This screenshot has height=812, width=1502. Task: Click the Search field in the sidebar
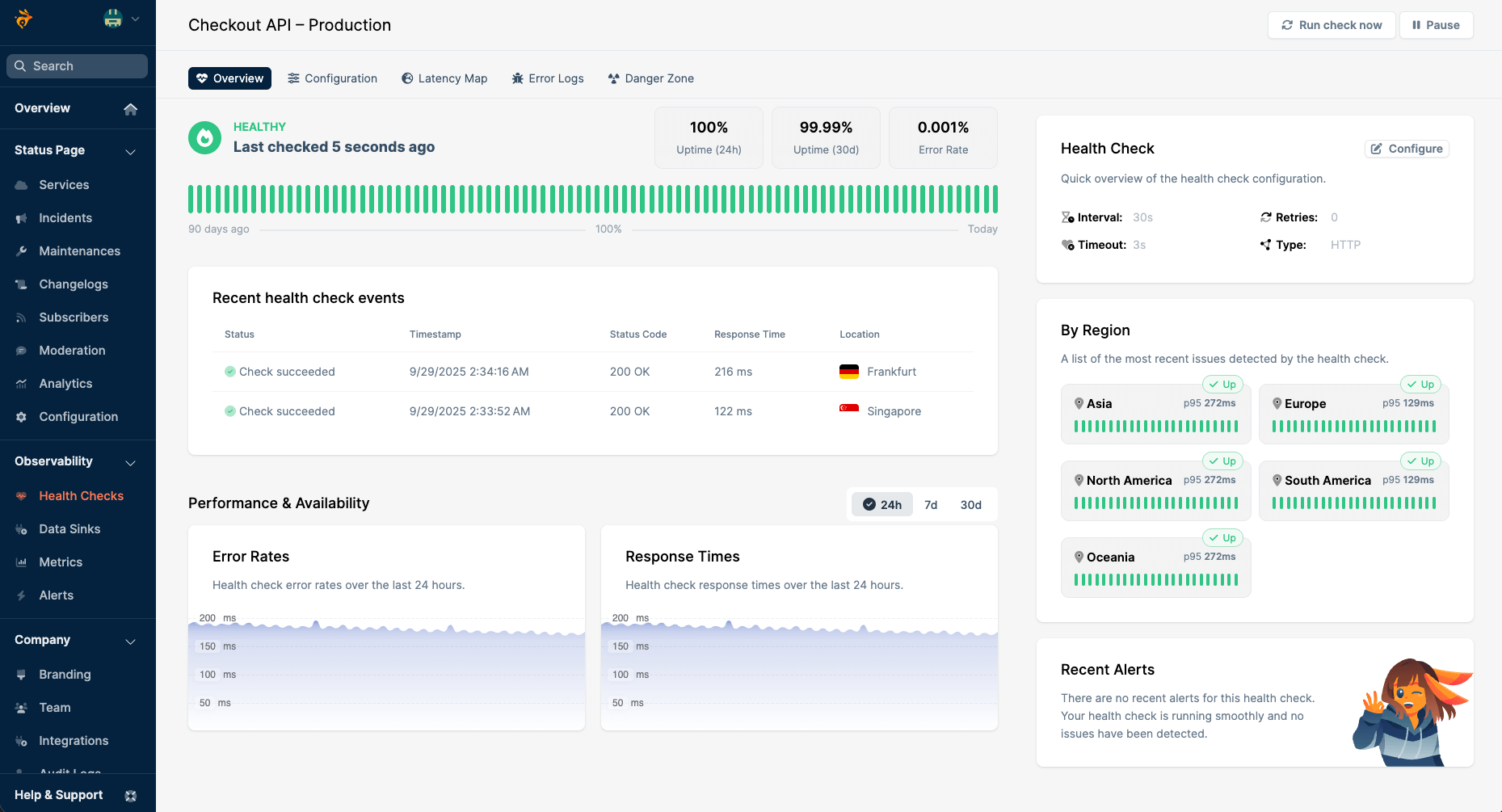78,66
